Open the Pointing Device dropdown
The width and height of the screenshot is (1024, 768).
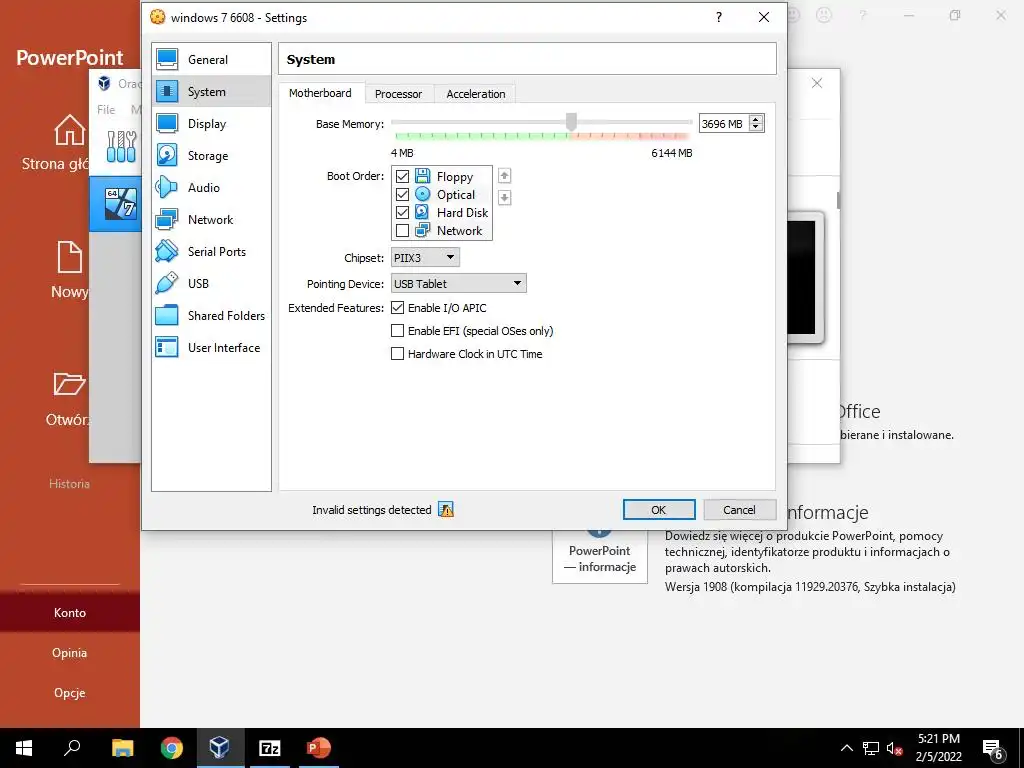(458, 283)
